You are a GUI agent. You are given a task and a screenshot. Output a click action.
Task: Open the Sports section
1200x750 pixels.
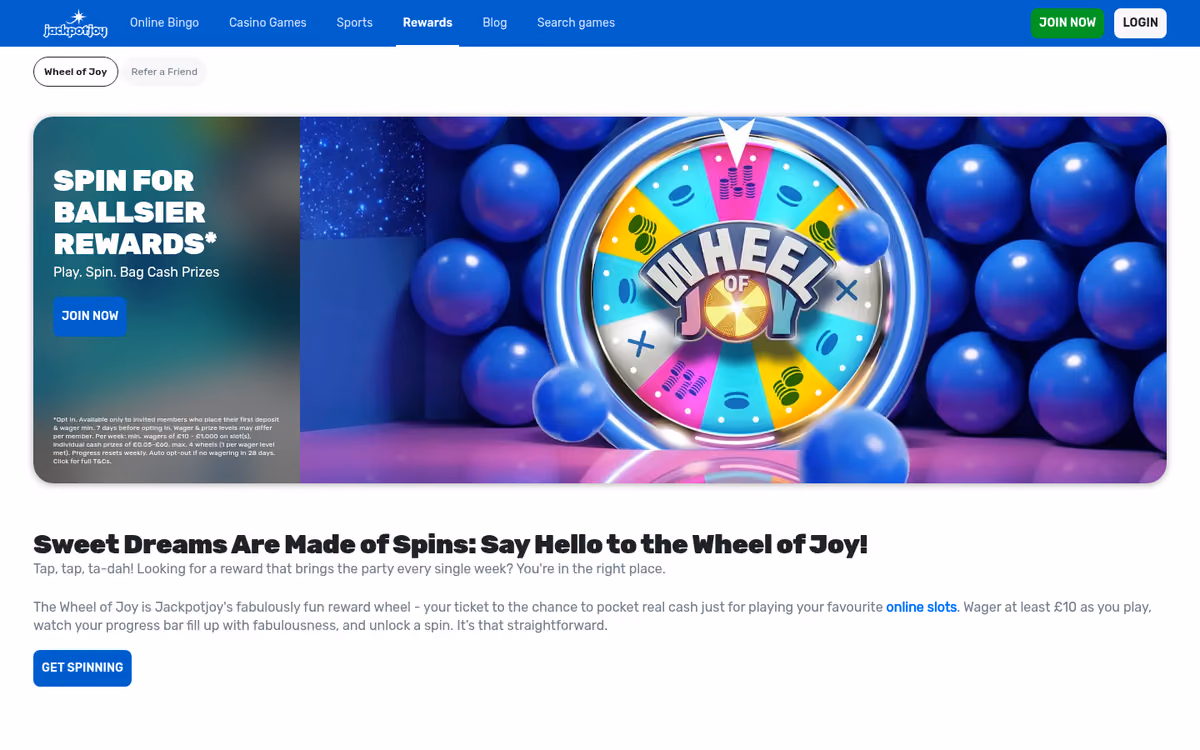coord(354,22)
